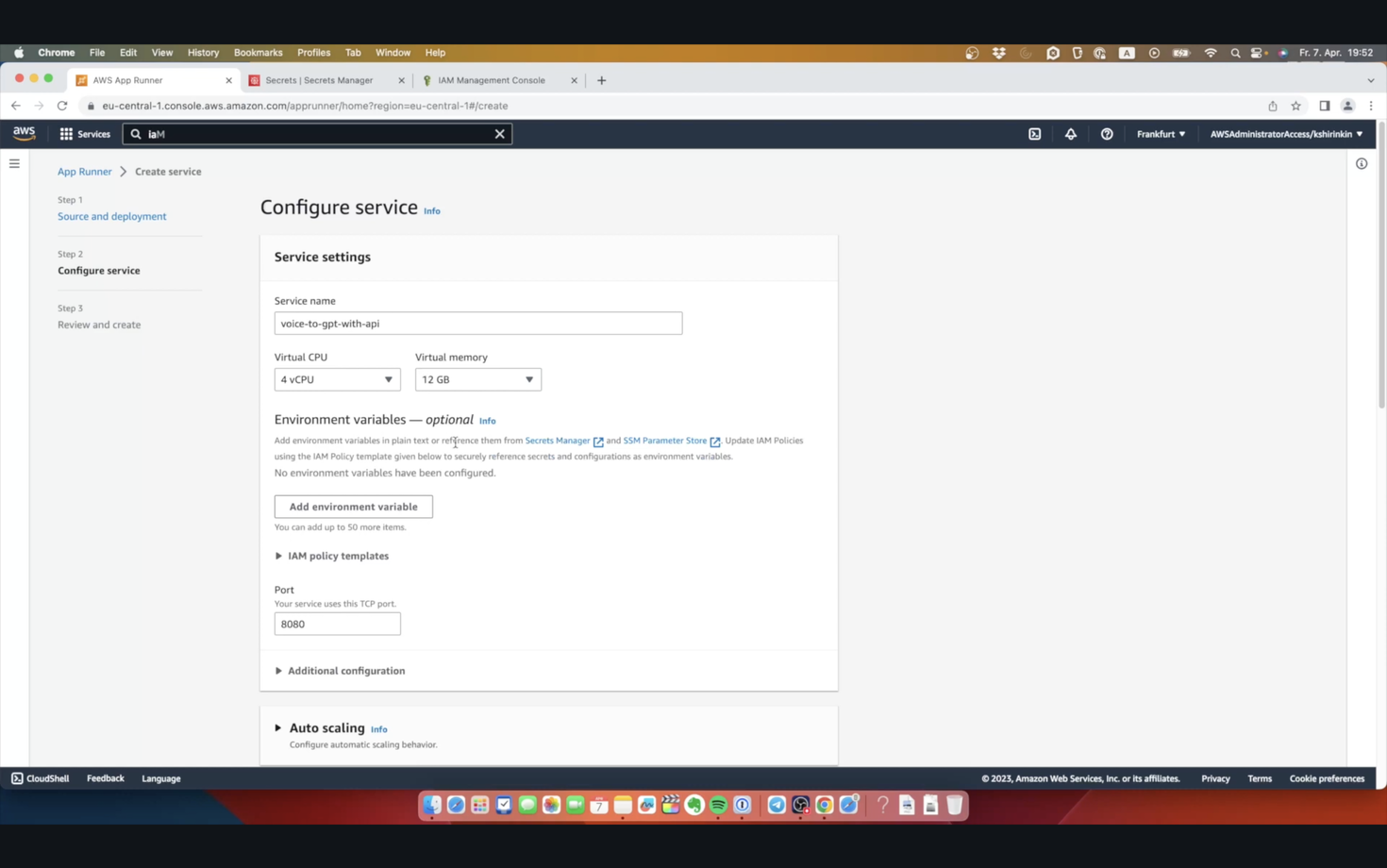Viewport: 1387px width, 868px height.
Task: Open Wi-Fi status in menu bar
Action: 1211,53
